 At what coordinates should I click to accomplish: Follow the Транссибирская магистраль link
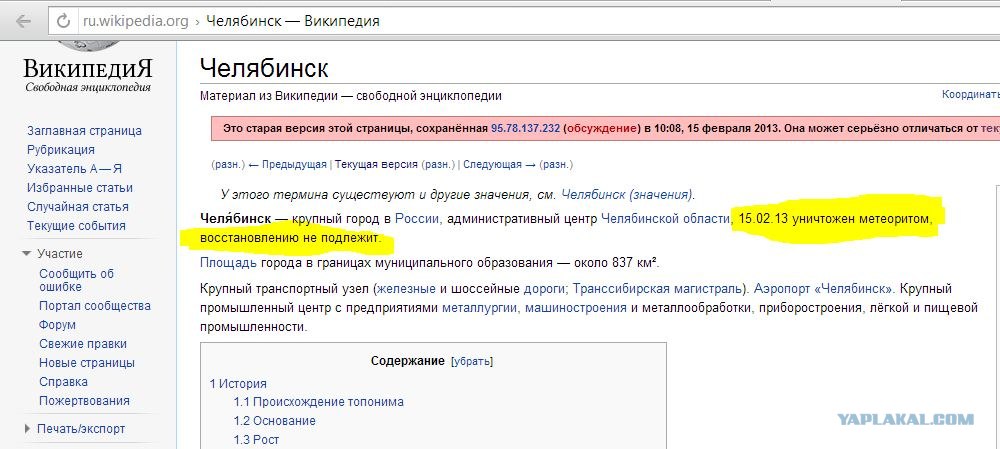(x=658, y=289)
